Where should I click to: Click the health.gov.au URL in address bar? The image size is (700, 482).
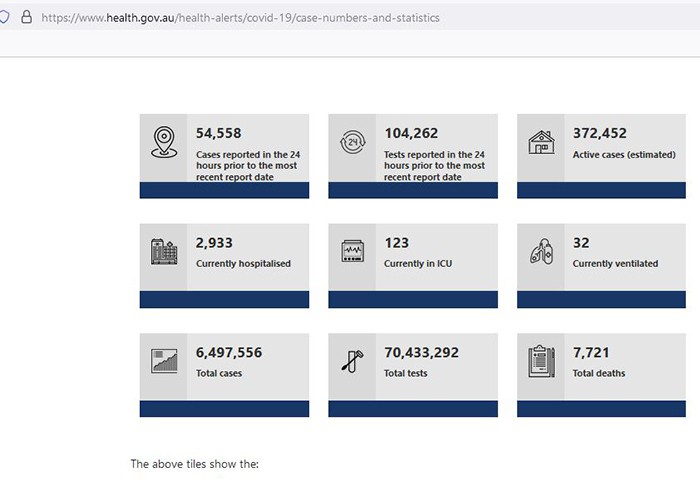pos(240,18)
